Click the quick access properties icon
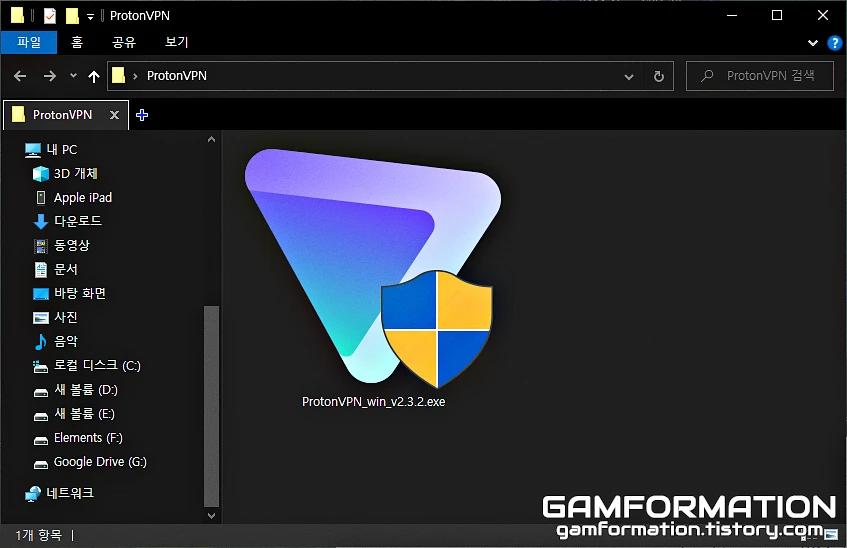Viewport: 847px width, 548px height. (49, 16)
